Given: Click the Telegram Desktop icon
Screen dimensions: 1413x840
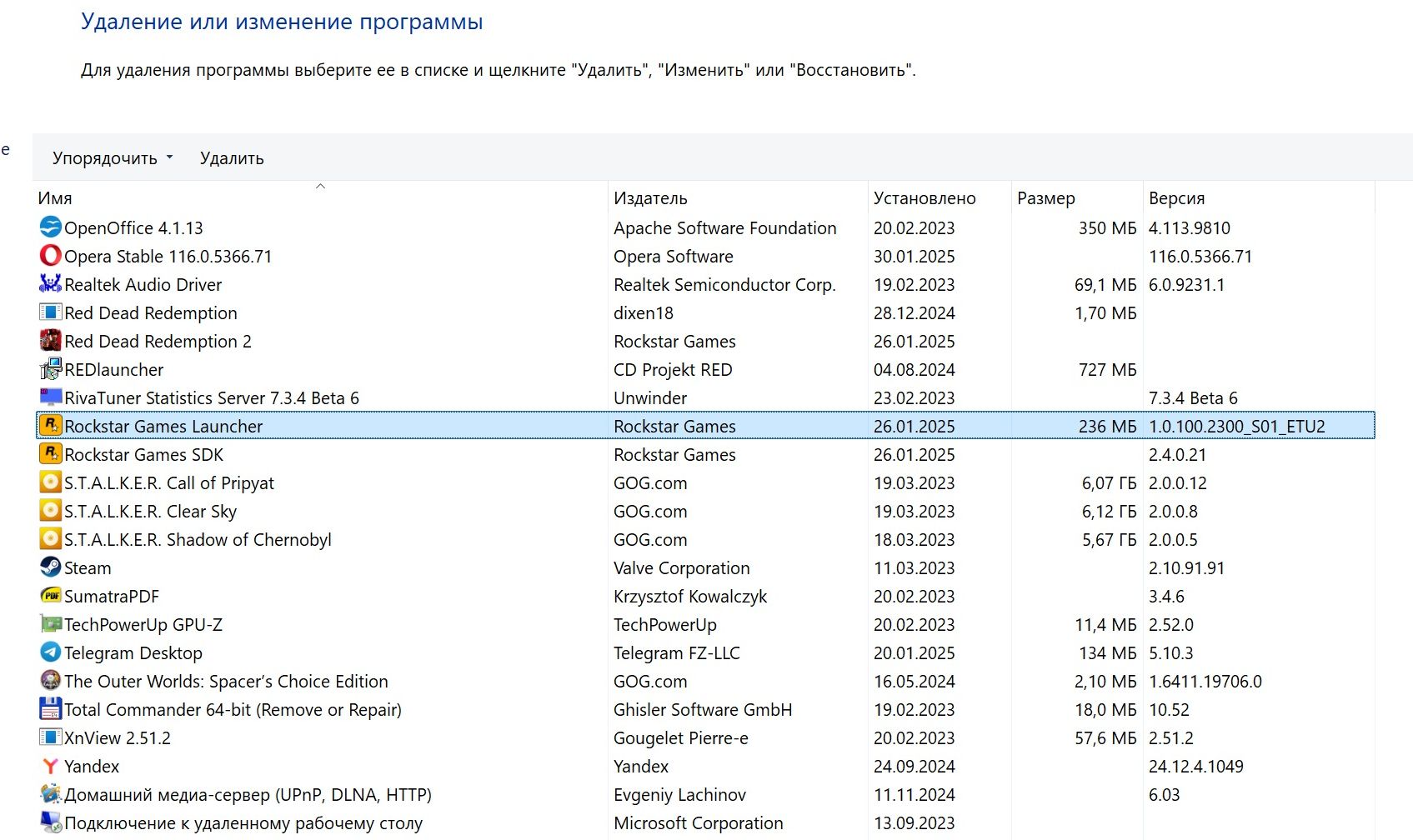Looking at the screenshot, I should coord(50,652).
